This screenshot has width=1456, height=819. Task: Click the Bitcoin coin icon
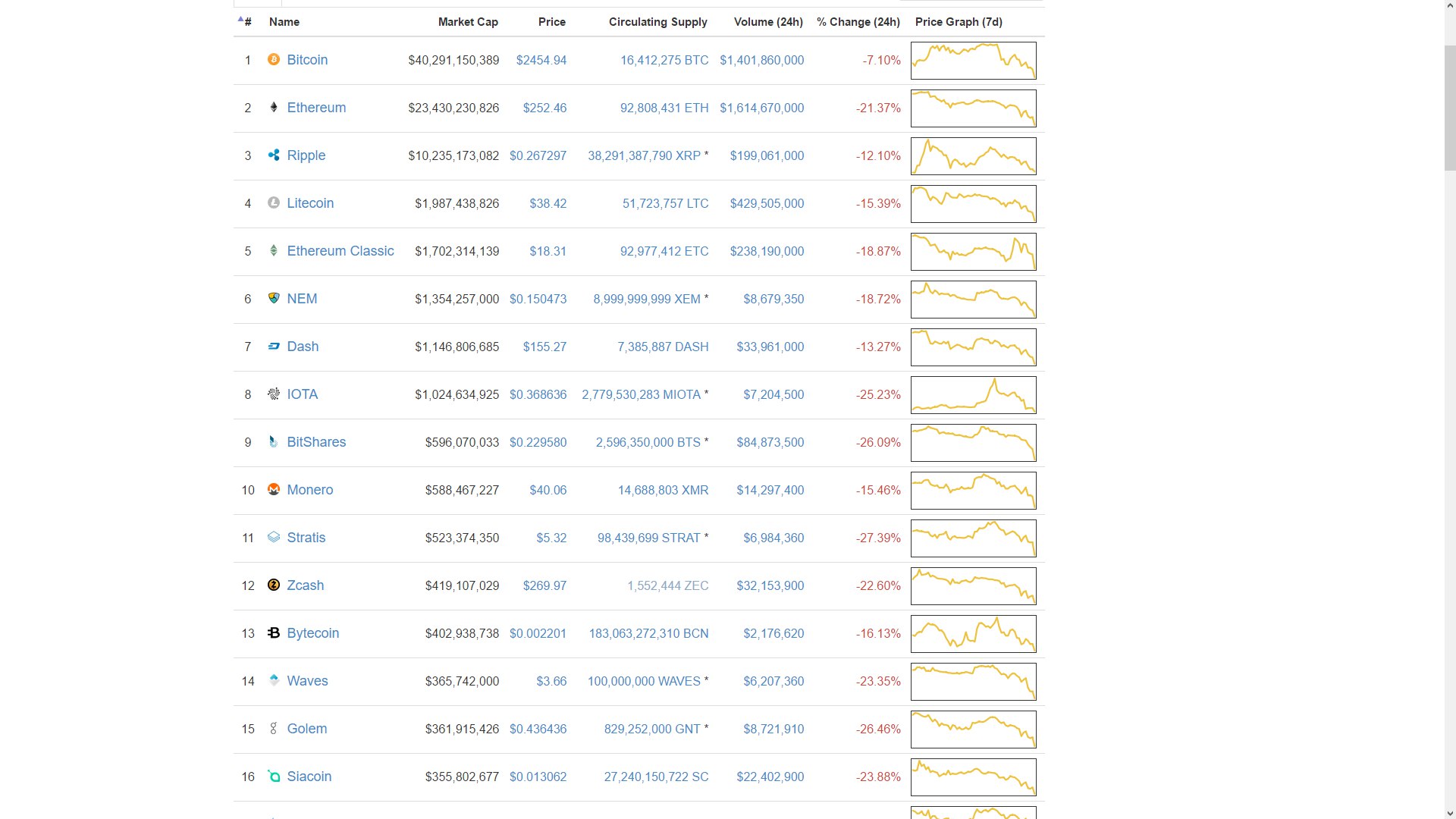pyautogui.click(x=274, y=59)
